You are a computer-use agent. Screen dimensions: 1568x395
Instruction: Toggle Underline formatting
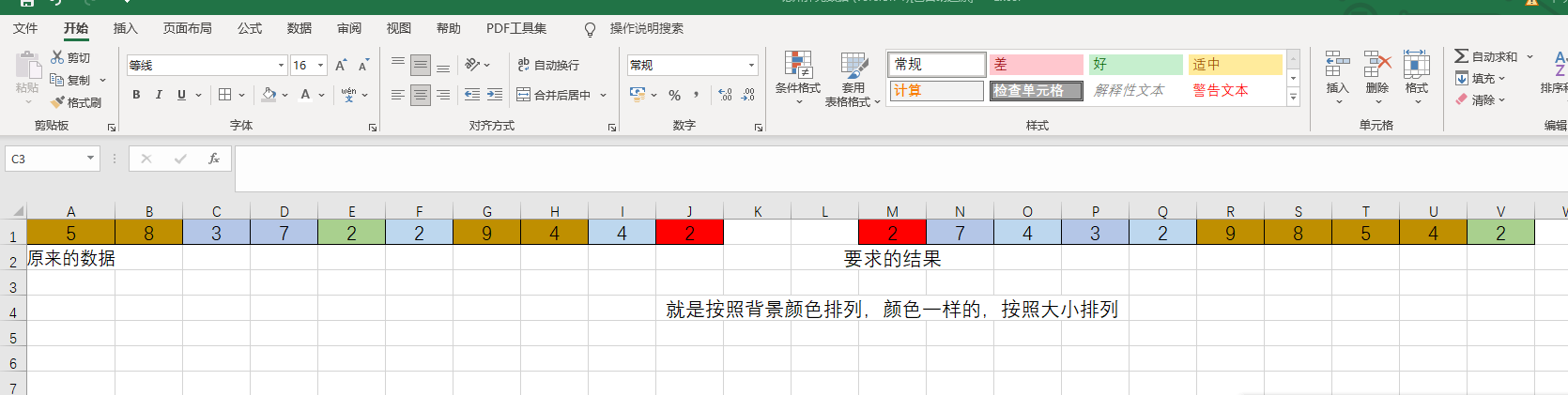(x=181, y=95)
